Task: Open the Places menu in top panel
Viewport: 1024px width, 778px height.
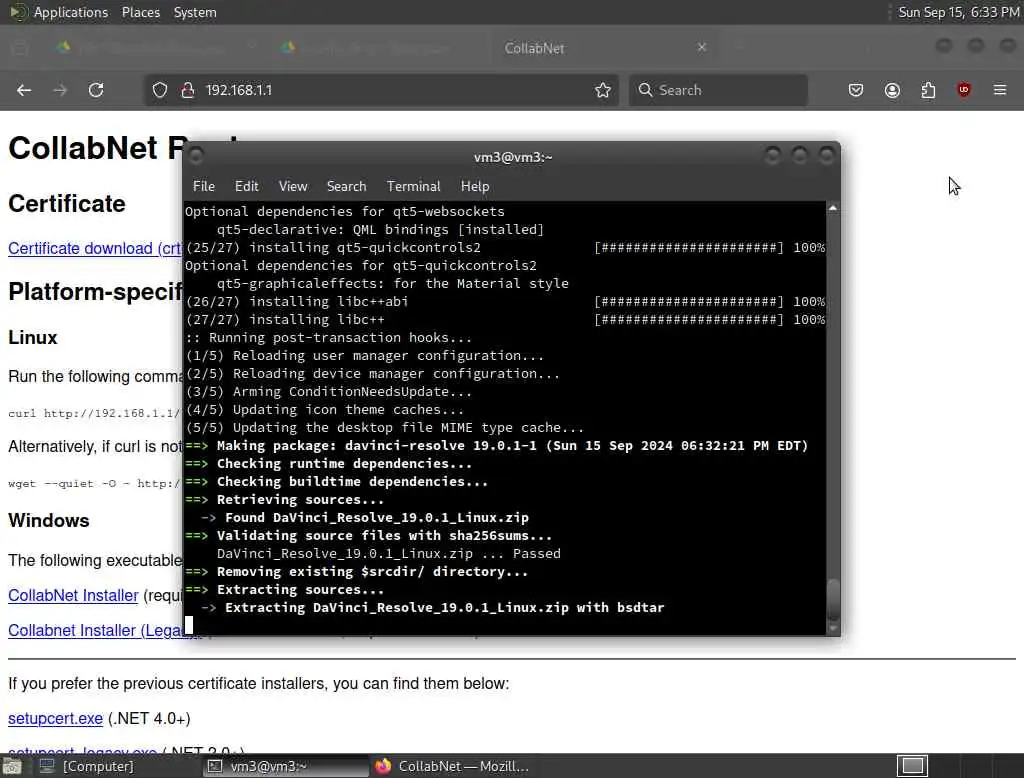Action: coord(140,12)
